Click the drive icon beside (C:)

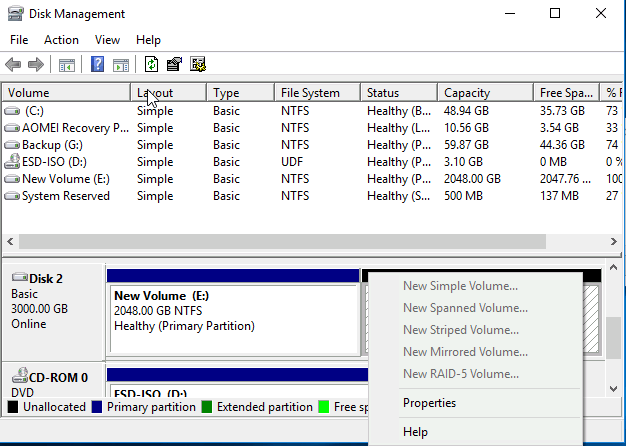pos(12,111)
